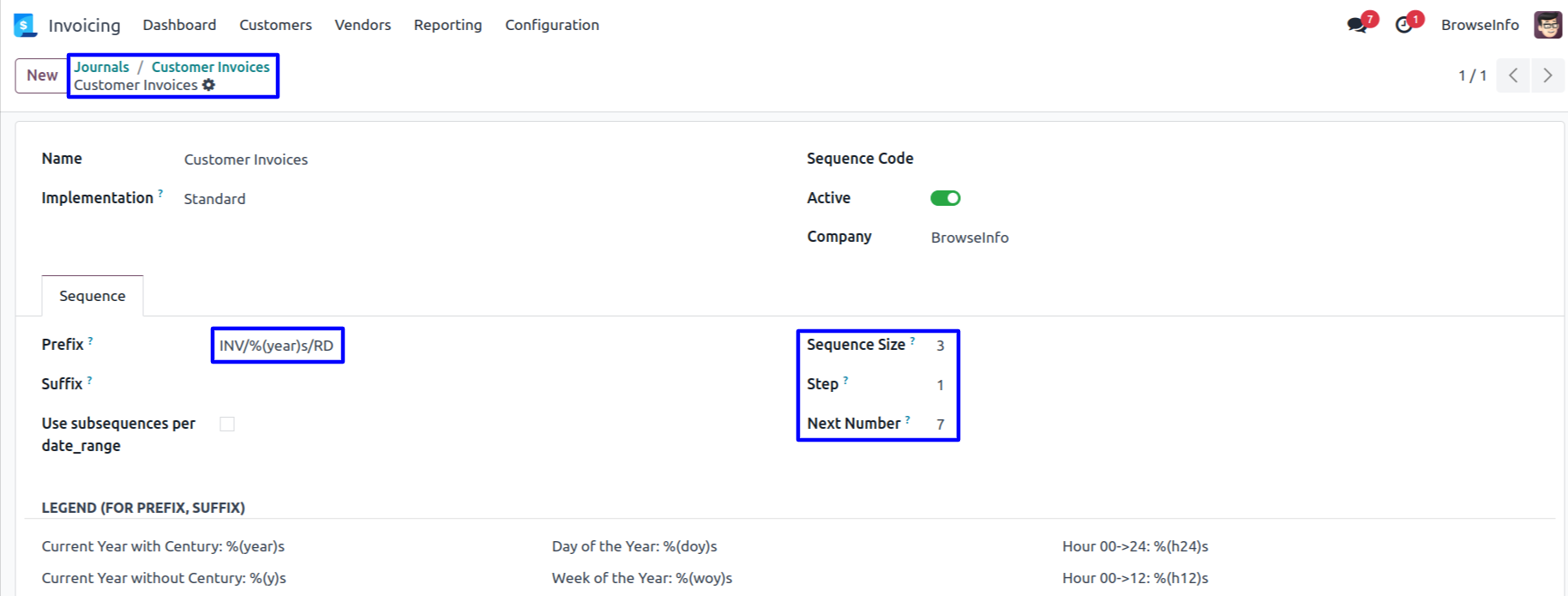
Task: Click the user avatar picture
Action: coord(1547,25)
